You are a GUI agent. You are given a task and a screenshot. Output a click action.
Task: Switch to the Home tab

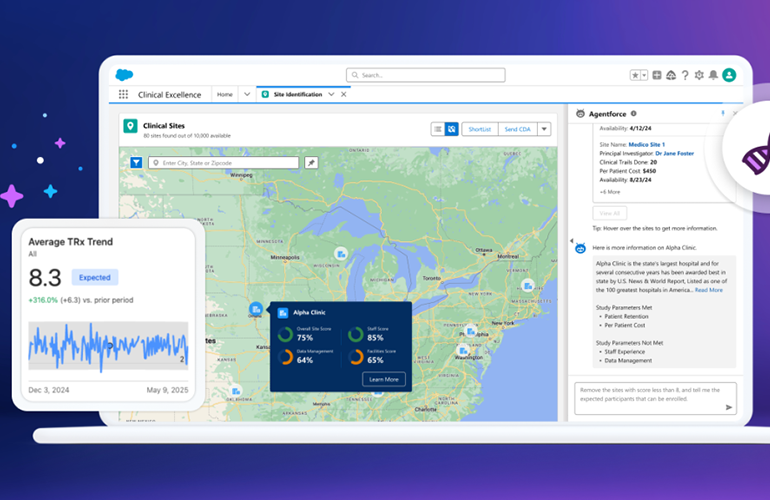225,94
